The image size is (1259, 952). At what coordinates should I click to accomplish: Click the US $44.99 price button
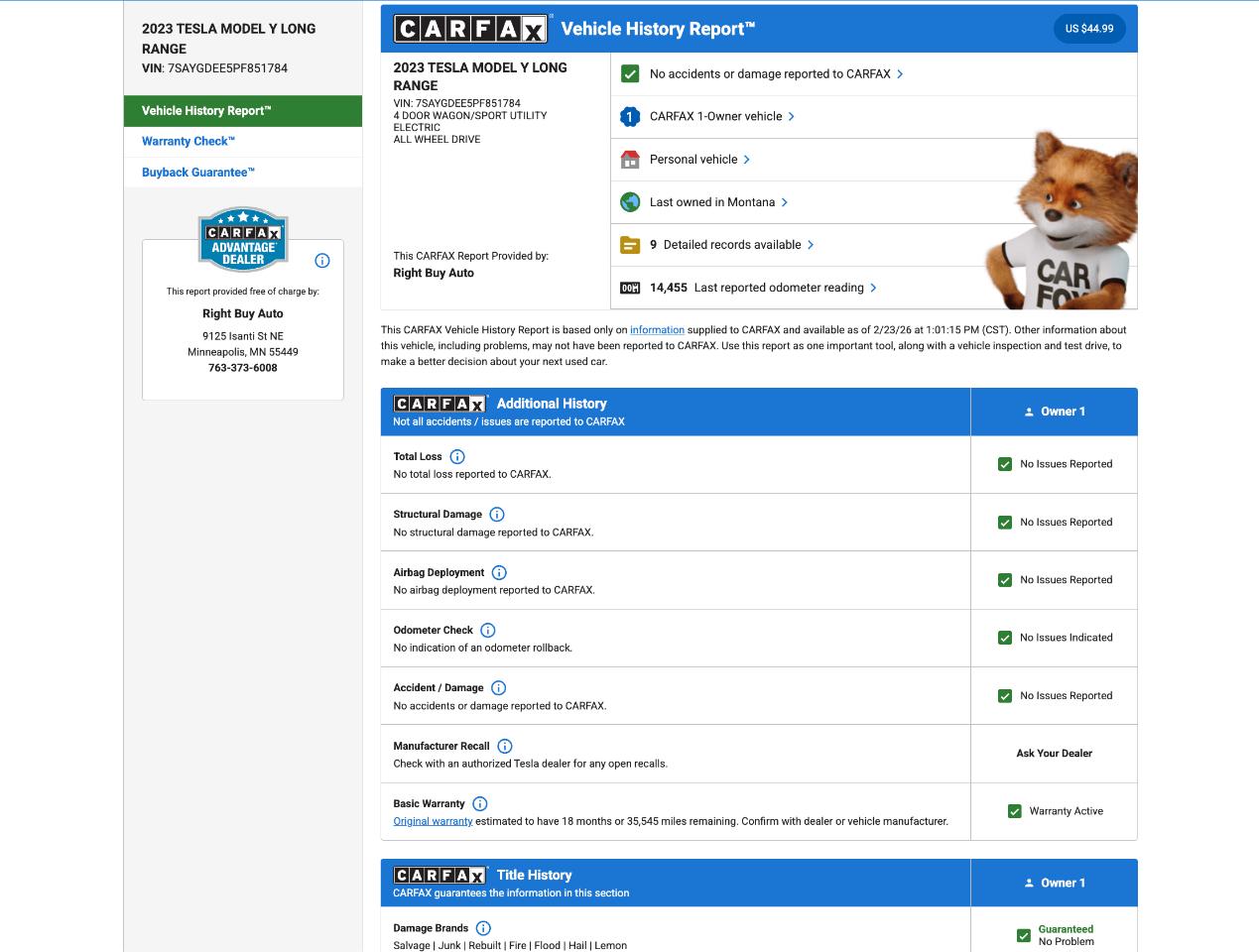[x=1088, y=29]
